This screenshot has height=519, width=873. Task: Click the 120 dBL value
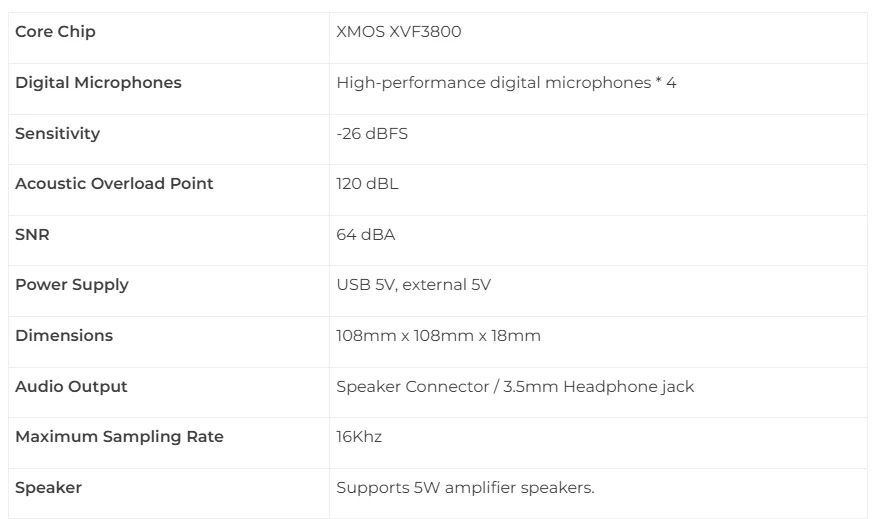click(x=367, y=184)
